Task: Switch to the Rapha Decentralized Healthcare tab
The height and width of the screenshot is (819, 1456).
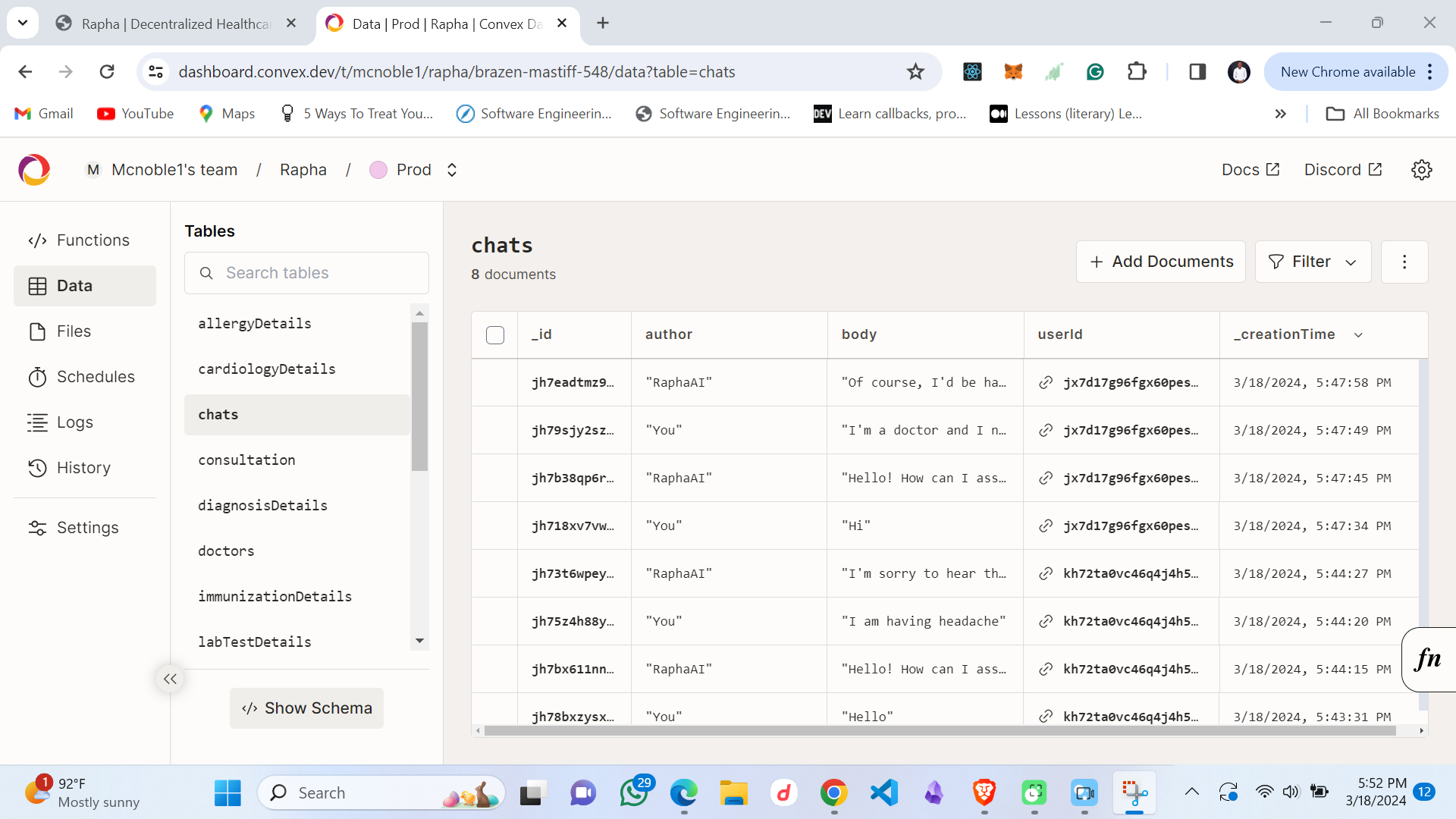Action: click(174, 24)
